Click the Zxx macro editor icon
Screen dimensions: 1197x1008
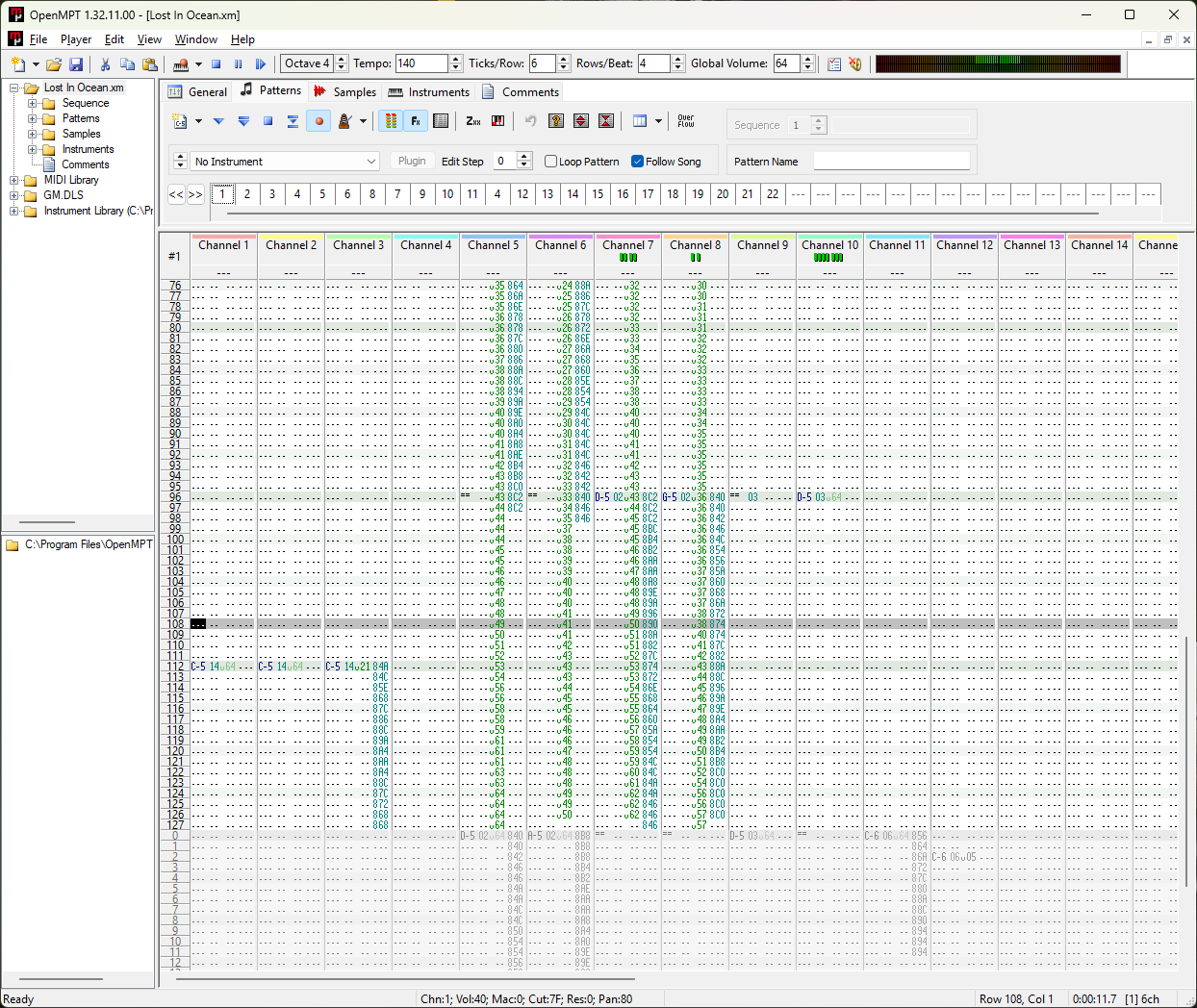pyautogui.click(x=473, y=121)
